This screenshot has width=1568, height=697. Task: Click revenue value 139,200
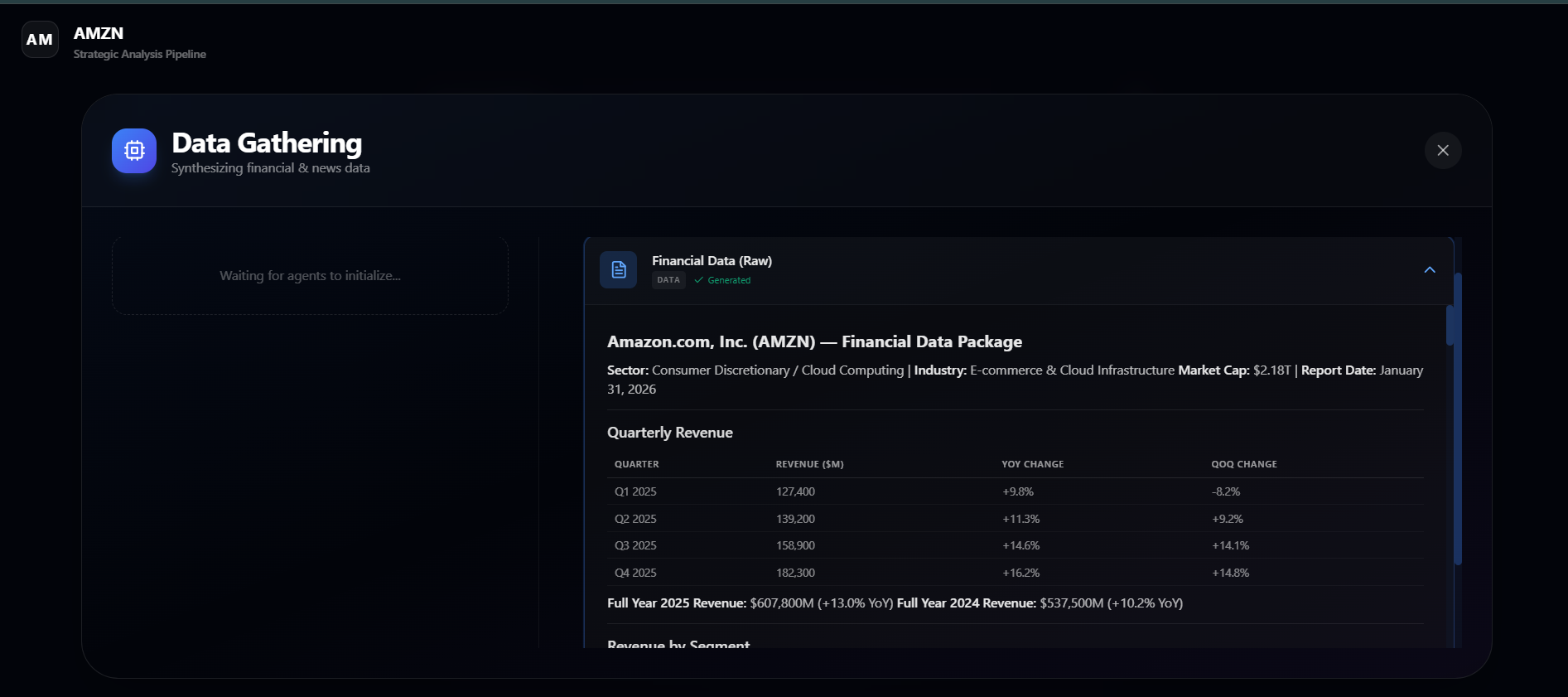pos(795,519)
